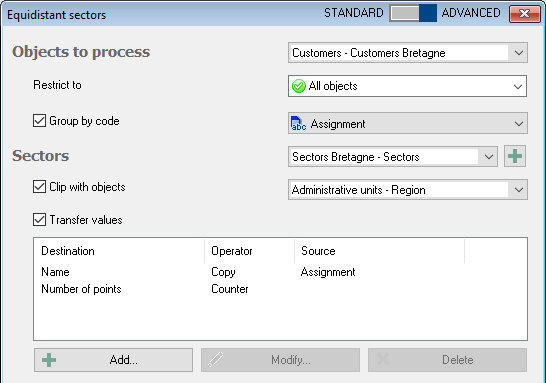The image size is (546, 383).
Task: Click the green check icon in All objects
Action: 298,86
